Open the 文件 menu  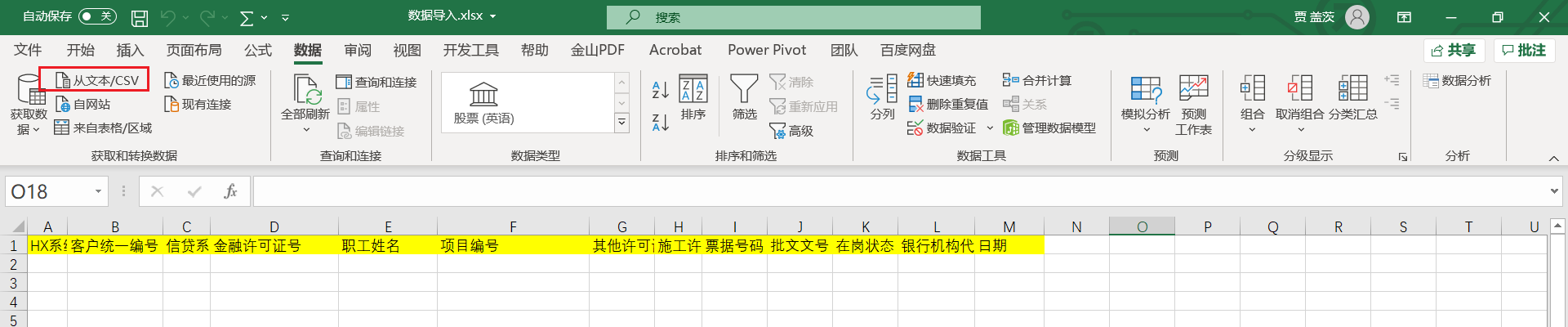[x=28, y=50]
